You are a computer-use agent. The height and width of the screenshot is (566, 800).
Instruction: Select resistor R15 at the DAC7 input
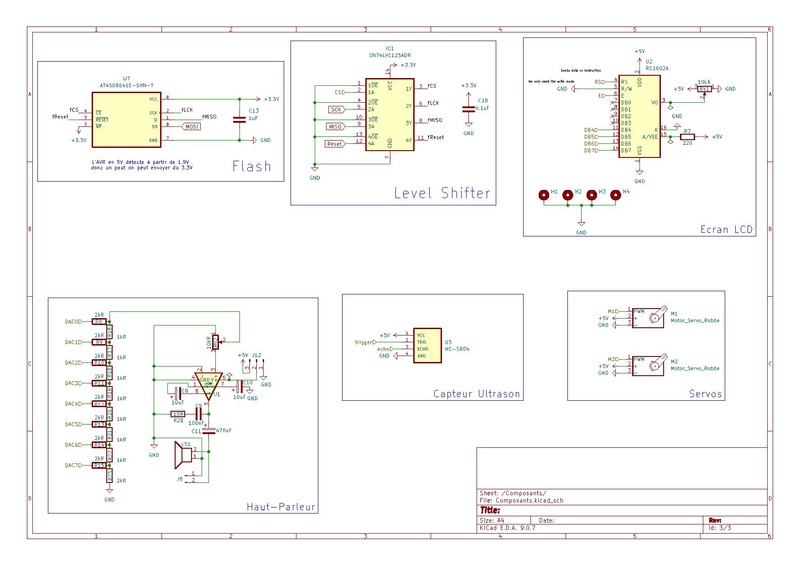pos(99,465)
